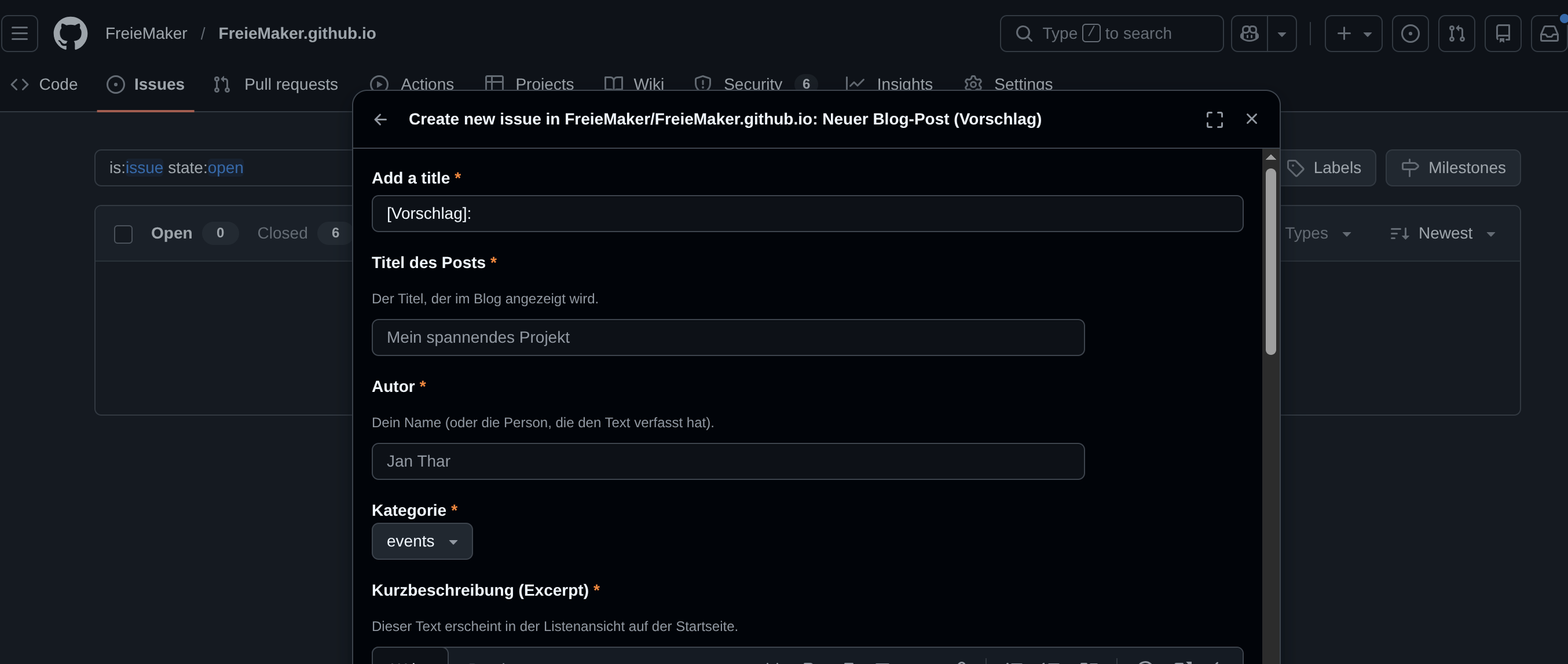Tick the select-all issues checkbox
The image size is (1568, 664).
point(123,234)
